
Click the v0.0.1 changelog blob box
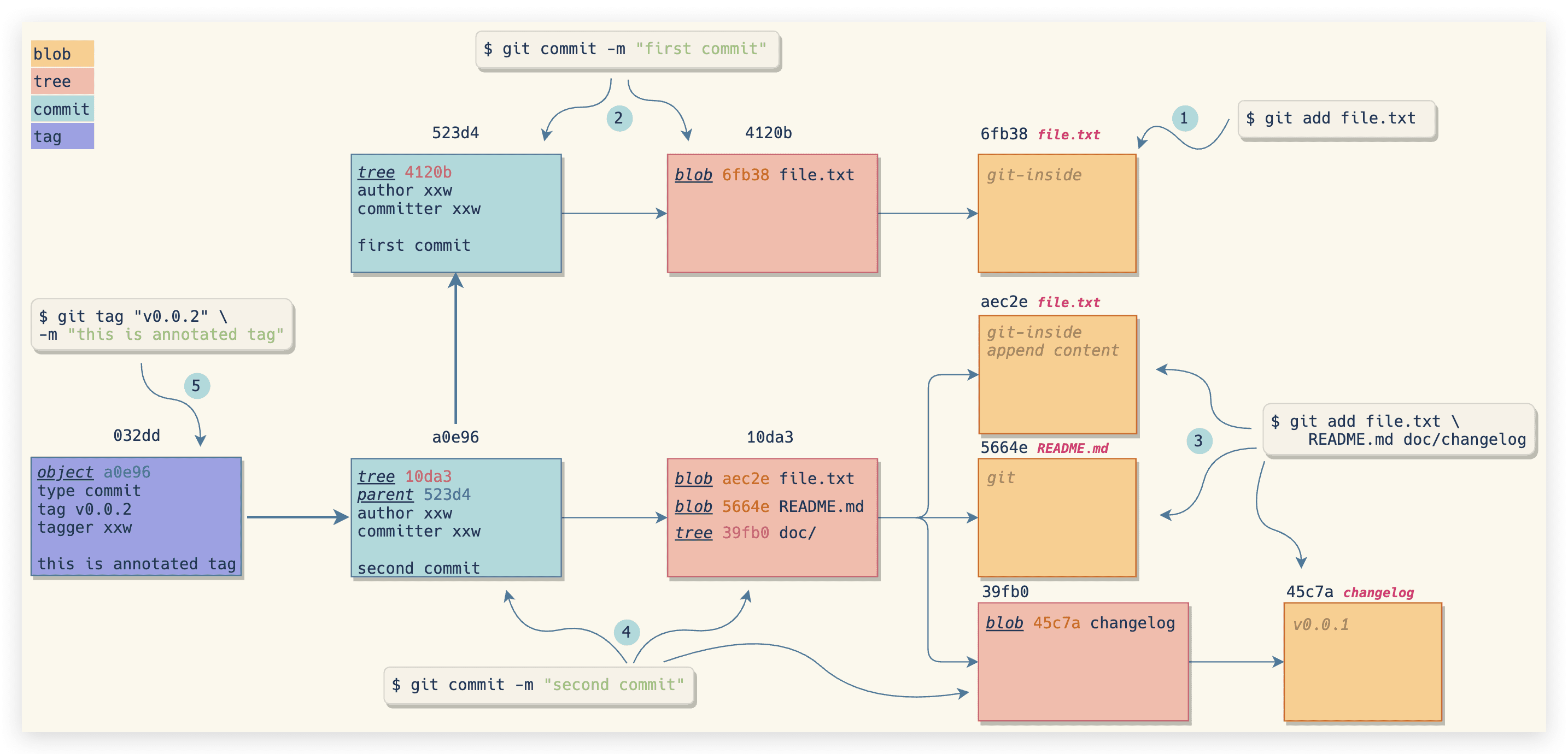coord(1362,662)
